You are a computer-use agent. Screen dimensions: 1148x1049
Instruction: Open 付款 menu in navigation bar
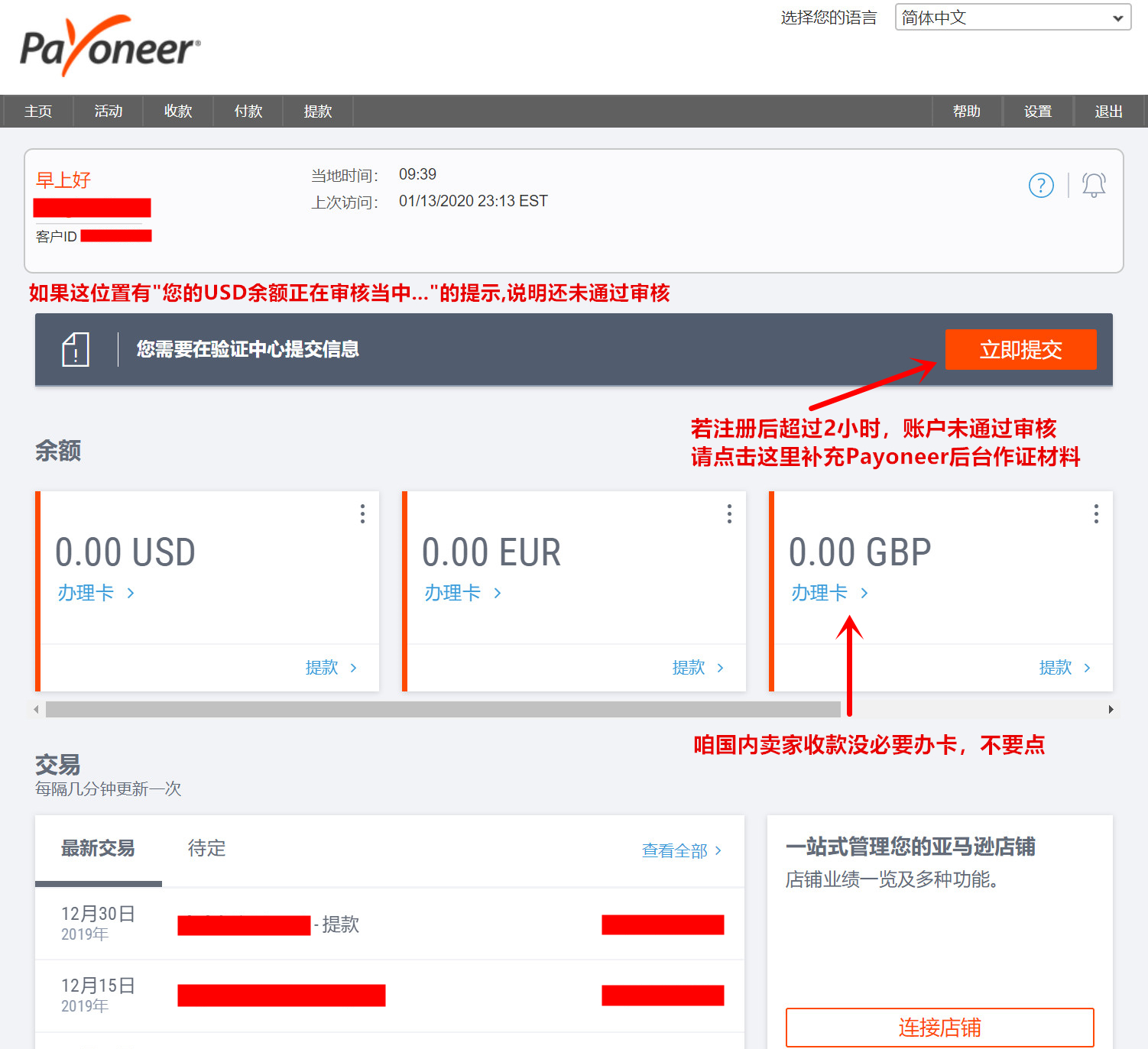(248, 112)
